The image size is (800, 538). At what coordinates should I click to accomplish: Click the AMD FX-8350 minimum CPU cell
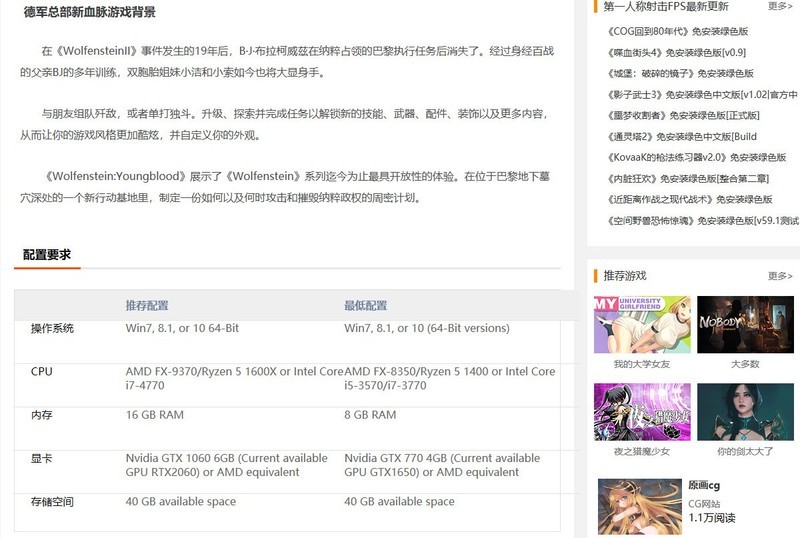[449, 379]
